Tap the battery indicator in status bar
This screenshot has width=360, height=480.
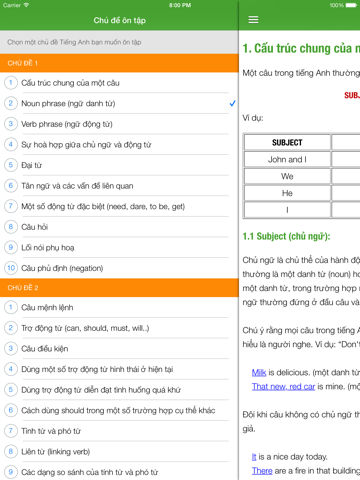(351, 5)
